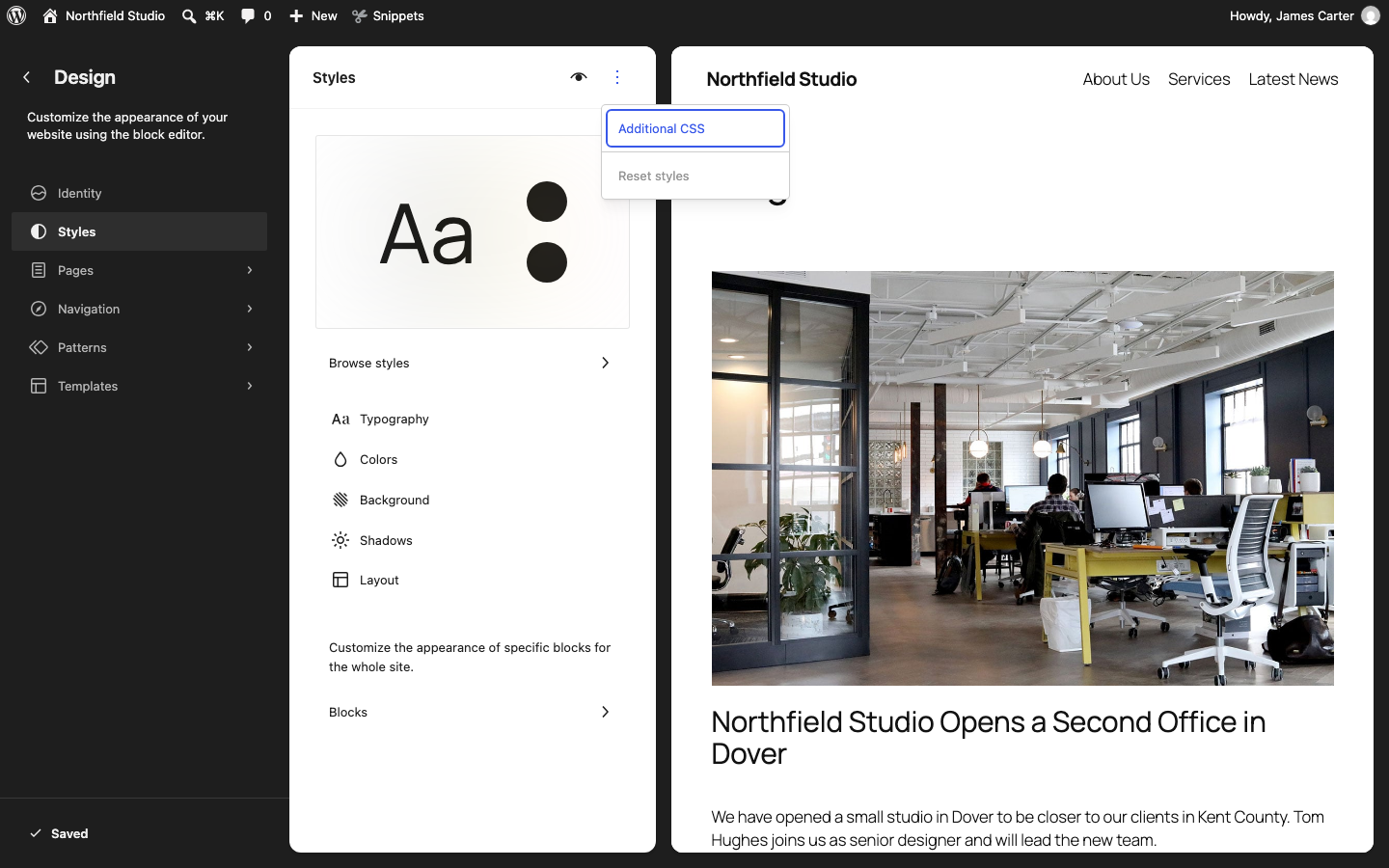Screen dimensions: 1389x868
Task: Select the Identity sidebar icon
Action: [39, 193]
